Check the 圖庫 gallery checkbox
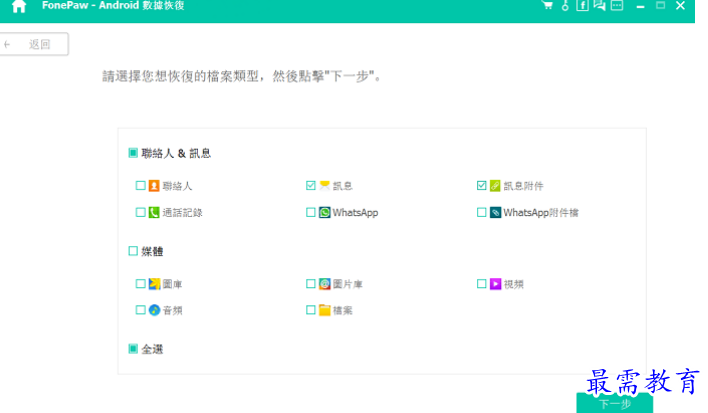Viewport: 708px width, 413px height. tap(140, 283)
